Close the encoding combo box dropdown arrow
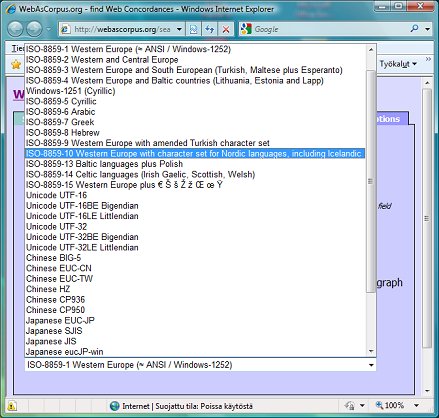 pyautogui.click(x=371, y=365)
